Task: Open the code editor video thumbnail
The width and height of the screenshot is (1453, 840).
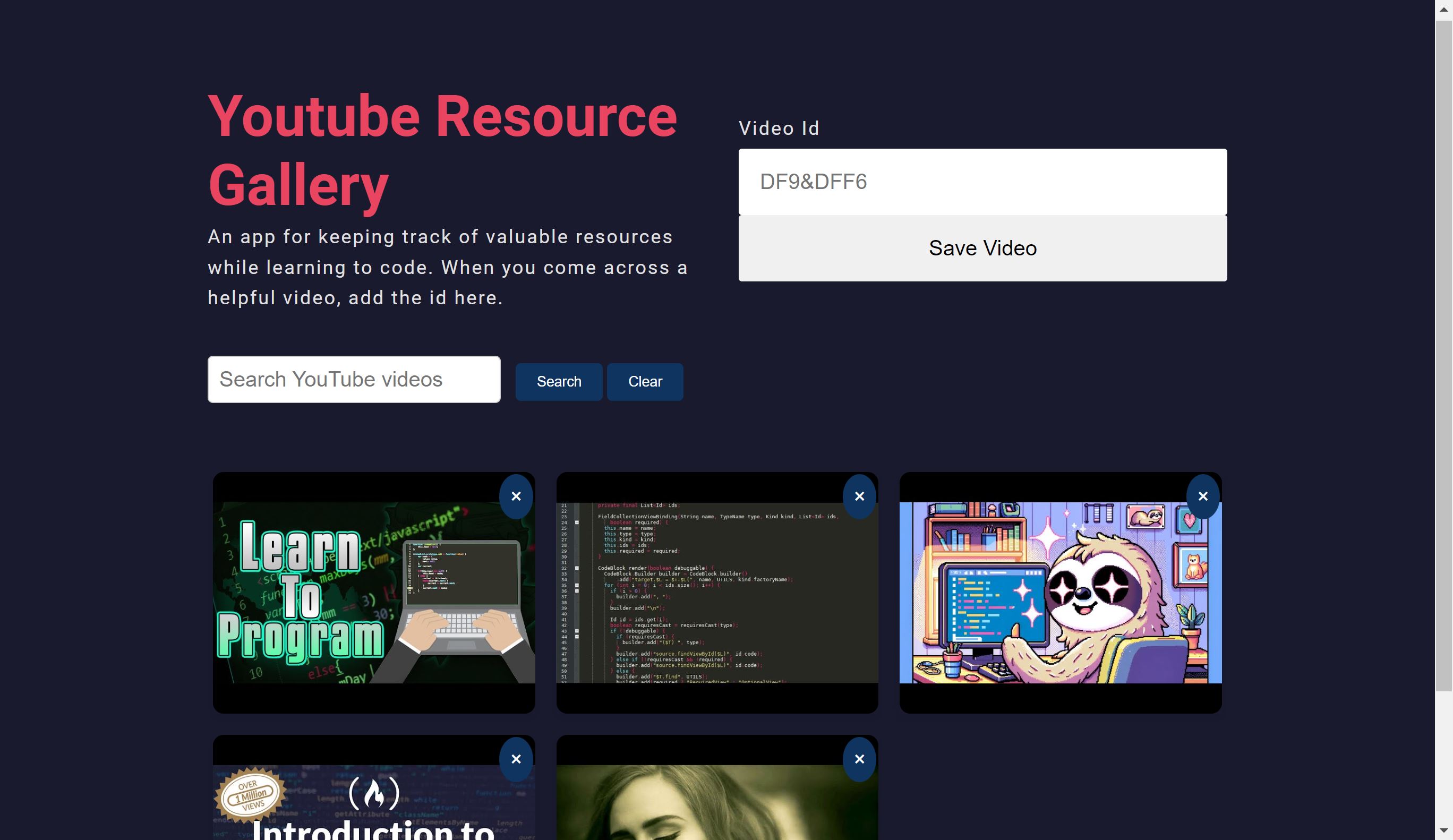Action: (x=717, y=593)
